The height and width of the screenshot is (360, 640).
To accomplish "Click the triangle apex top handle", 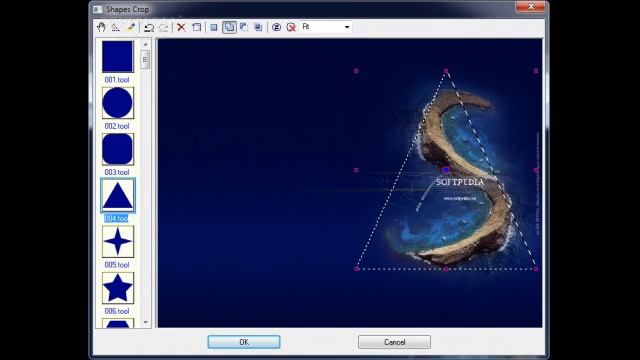I will (x=446, y=71).
